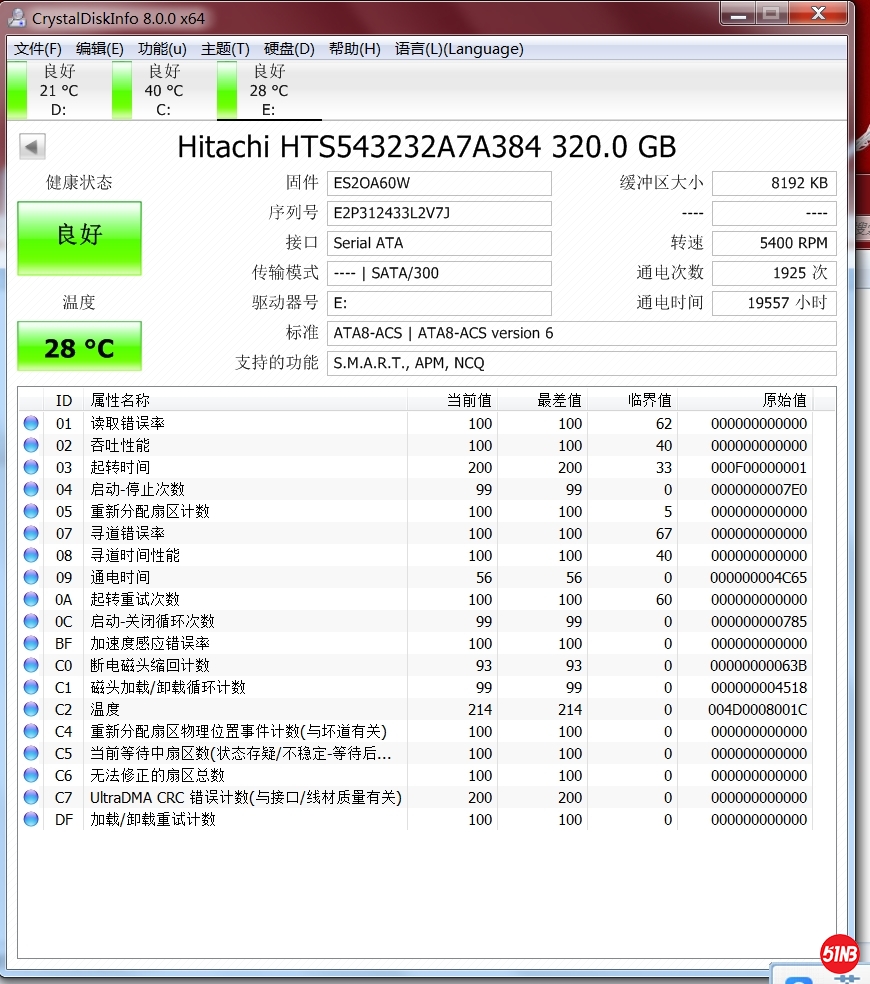Click the 固件 firmware field ES2OA60W

coord(440,183)
